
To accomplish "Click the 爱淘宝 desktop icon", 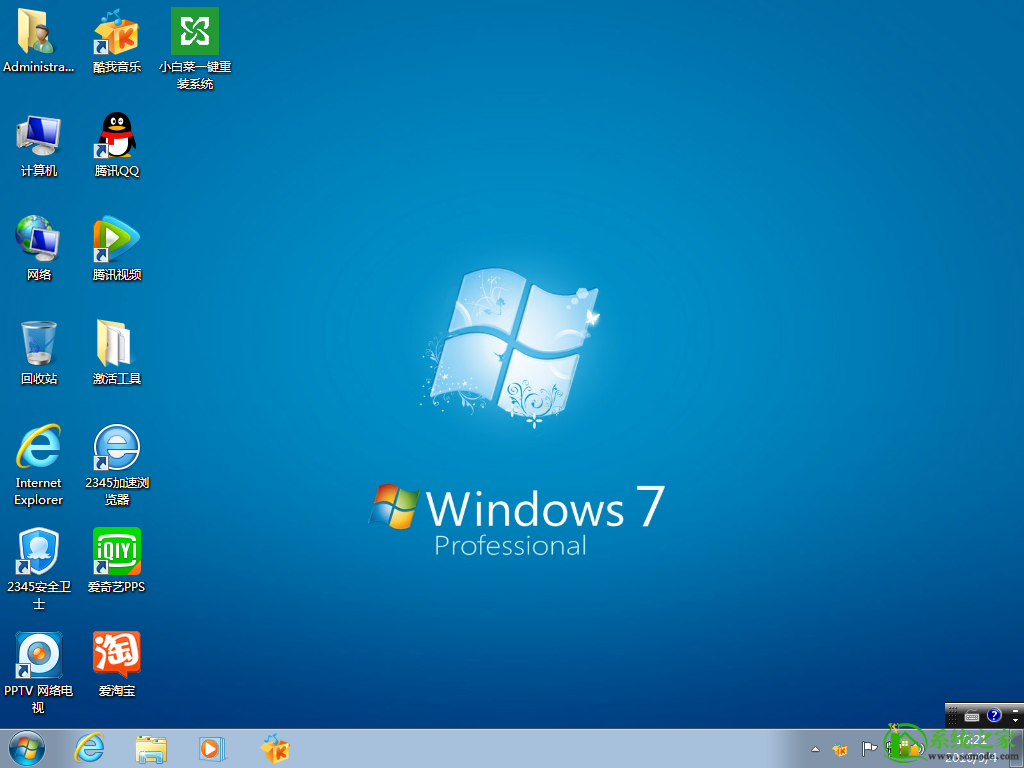I will tap(116, 657).
